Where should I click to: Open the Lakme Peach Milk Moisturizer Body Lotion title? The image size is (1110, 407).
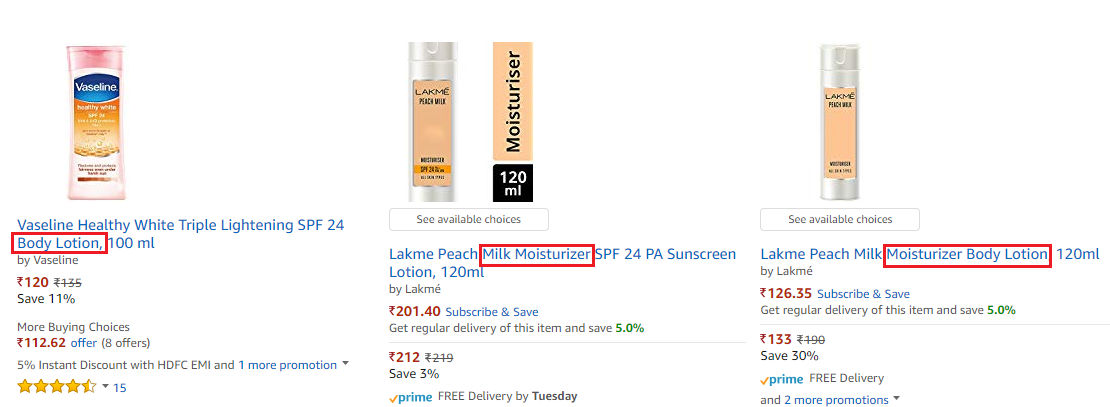tap(929, 254)
